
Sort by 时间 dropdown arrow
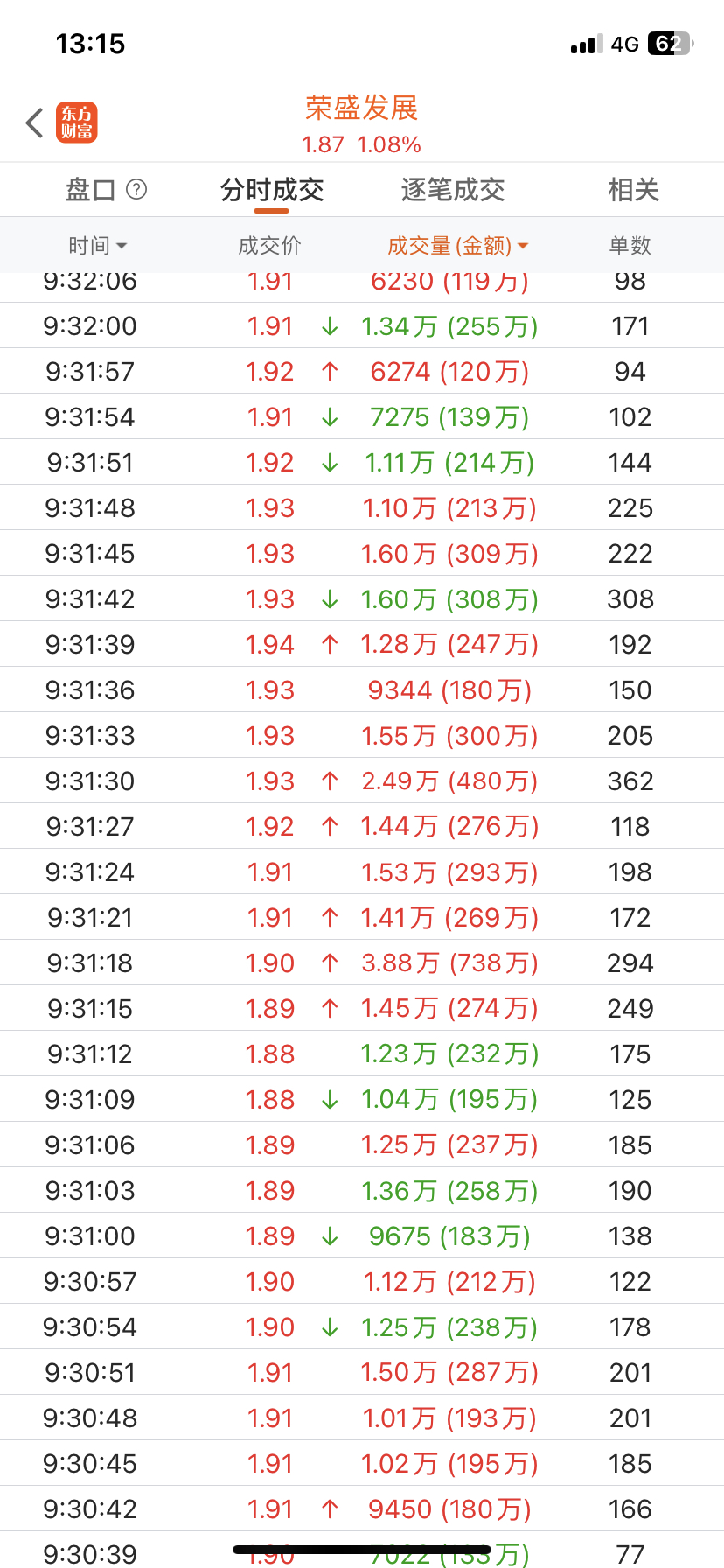[x=122, y=247]
